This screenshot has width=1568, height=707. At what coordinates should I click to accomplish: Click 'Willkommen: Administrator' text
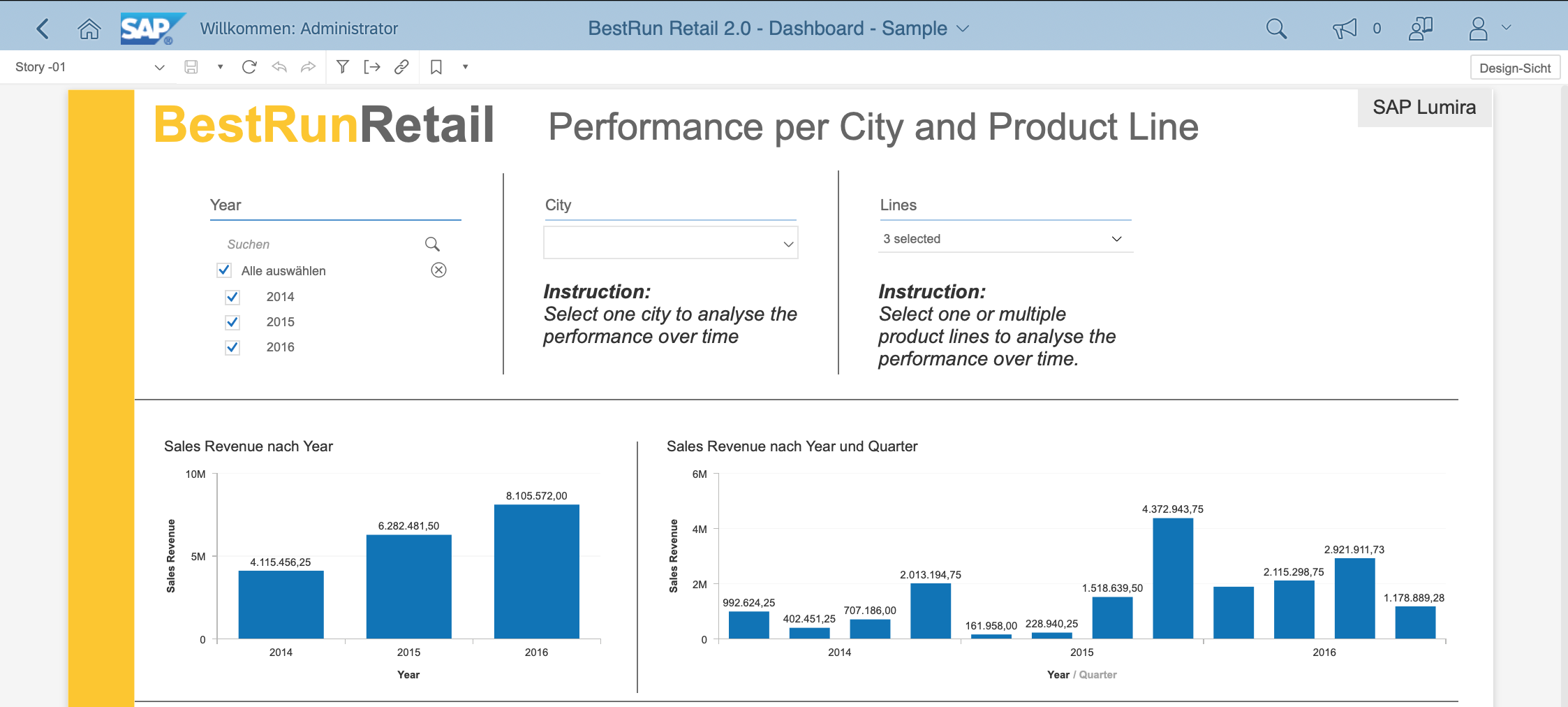299,29
